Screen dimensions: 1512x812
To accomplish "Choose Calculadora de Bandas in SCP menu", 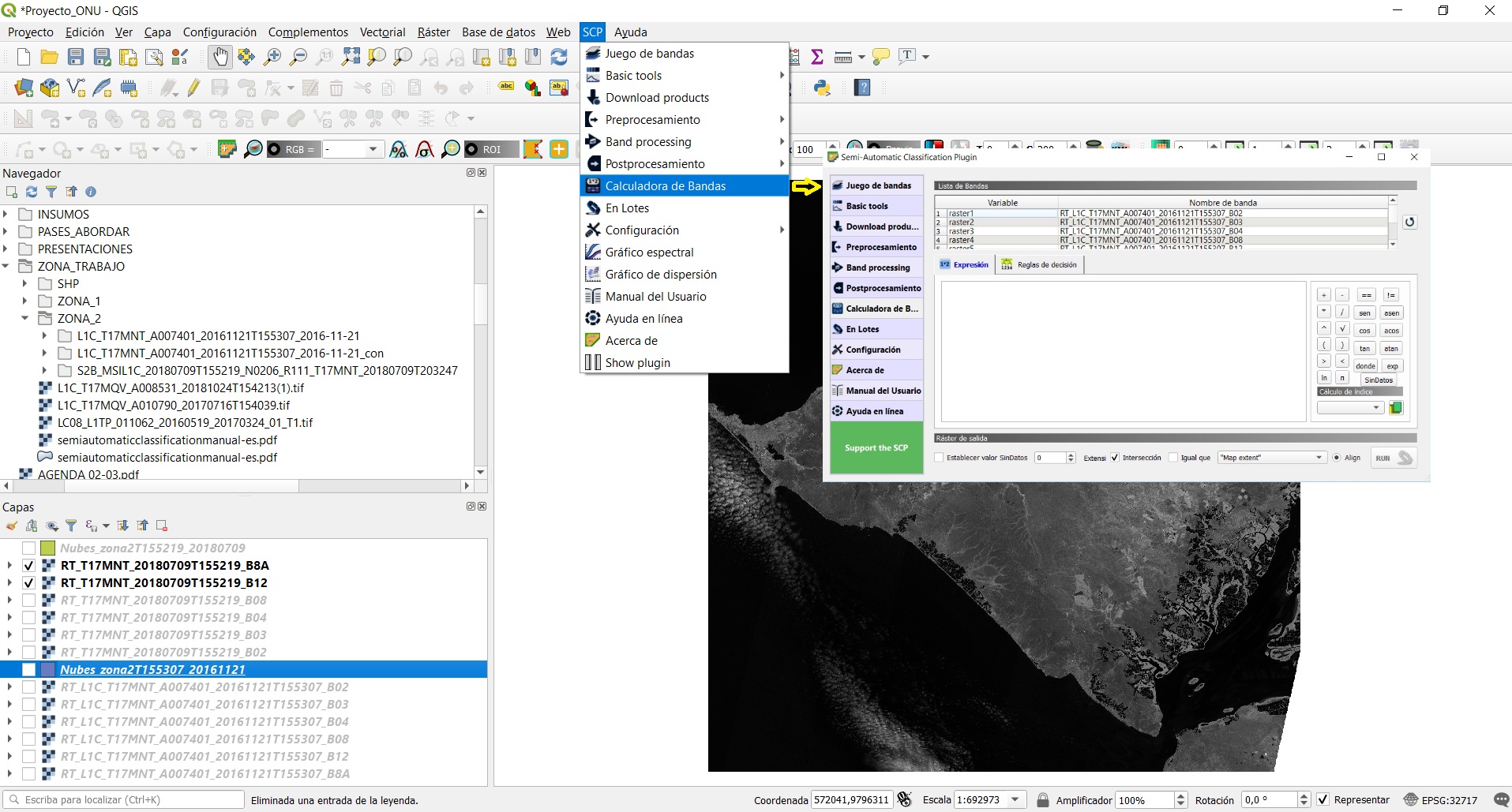I will pyautogui.click(x=665, y=186).
